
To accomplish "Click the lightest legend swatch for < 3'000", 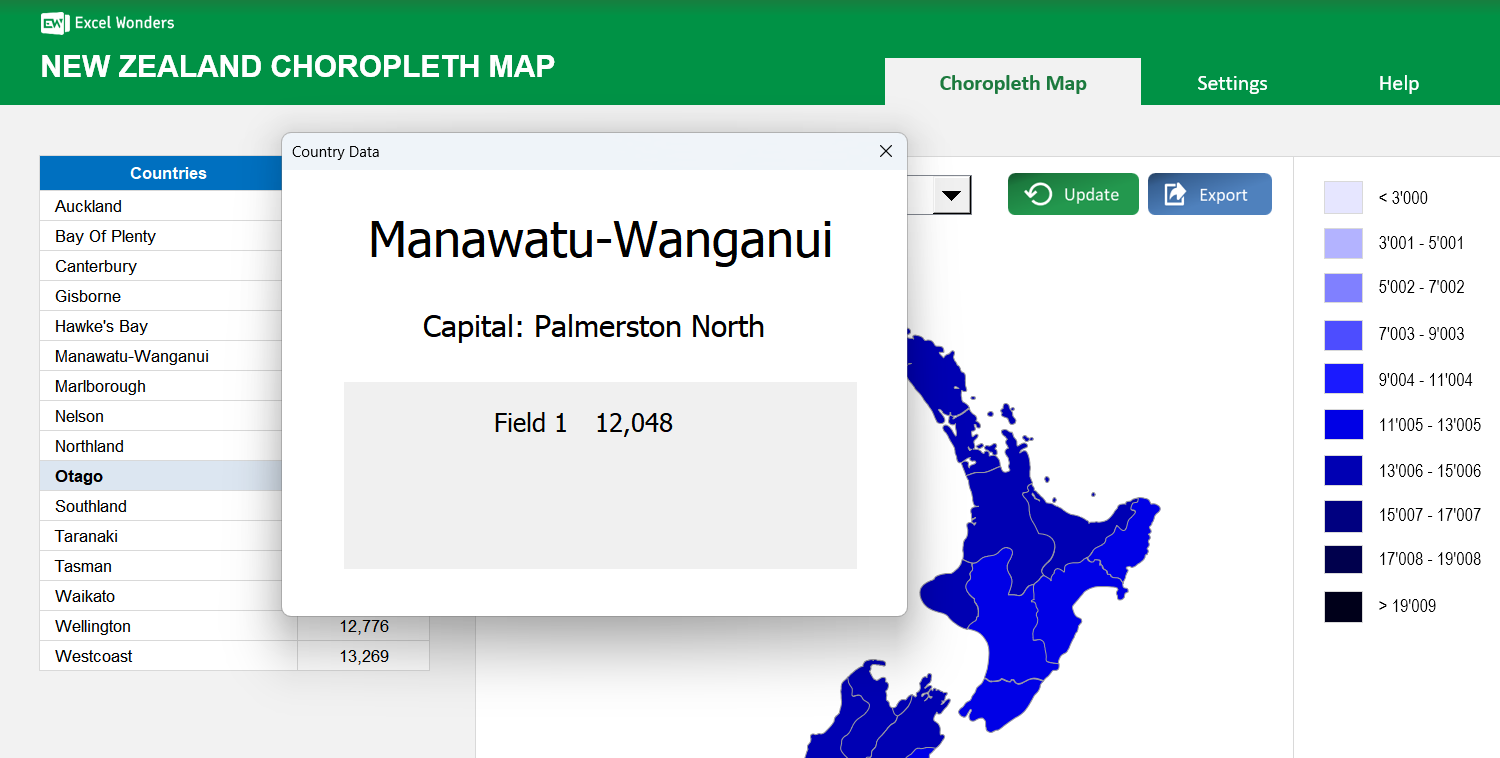I will pos(1343,197).
